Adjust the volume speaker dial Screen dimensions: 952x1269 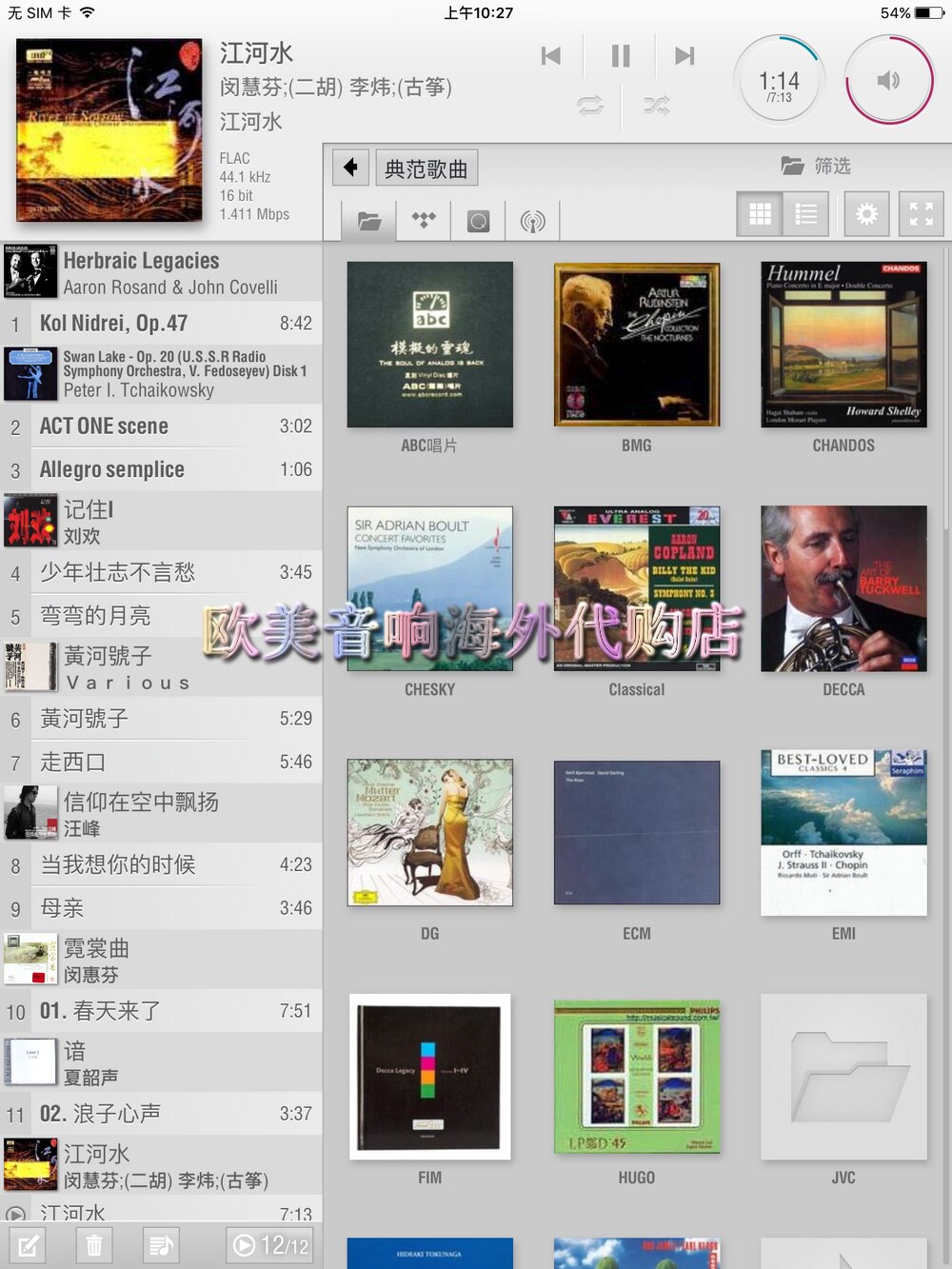[x=889, y=80]
